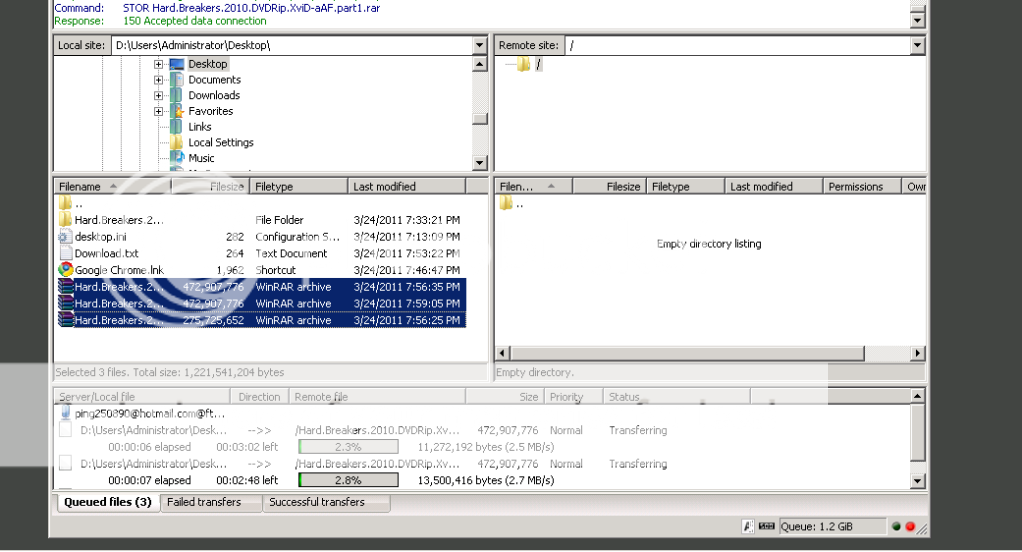Screen dimensions: 1022x552
Task: Click scroll-up arrow of local folder tree
Action: pyautogui.click(x=480, y=64)
